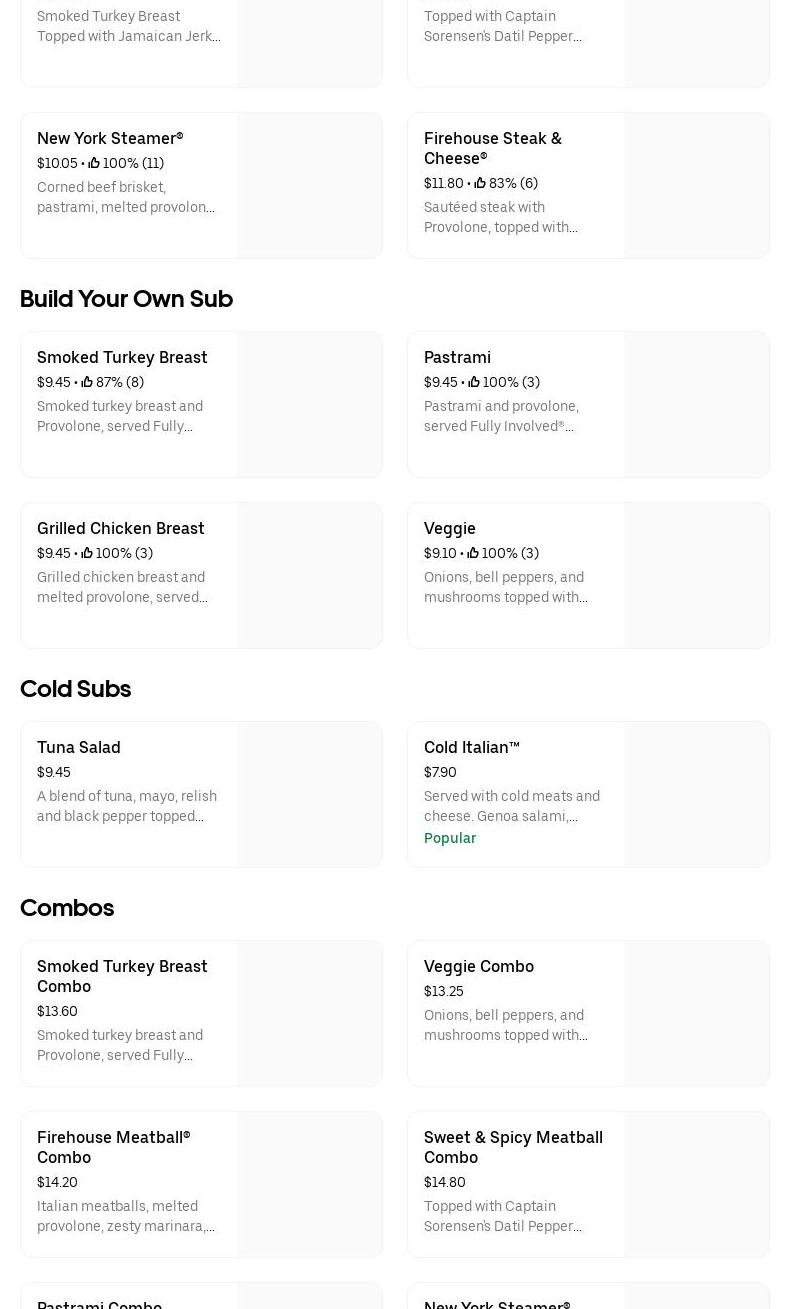Click thumbs-up rating icon for Pastrami sub
This screenshot has height=1309, width=804.
pos(474,382)
